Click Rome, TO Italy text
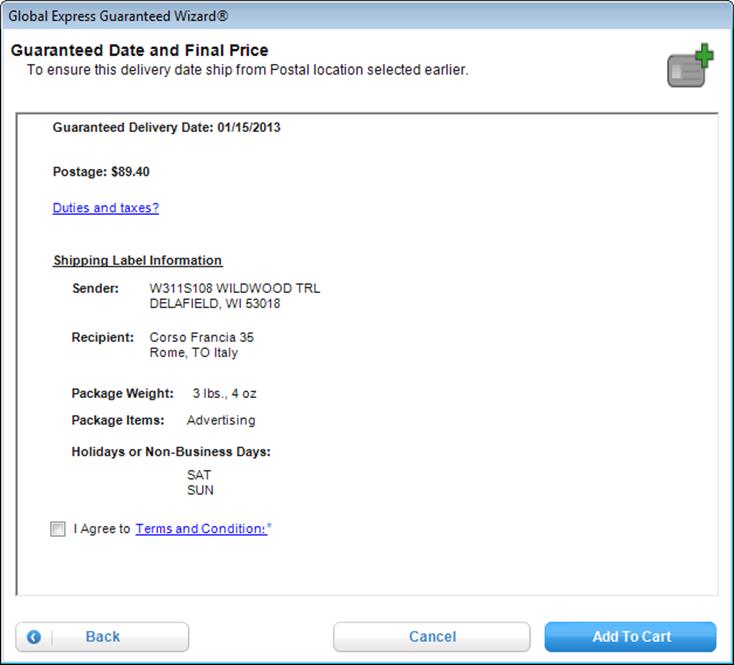The width and height of the screenshot is (734, 665). point(194,352)
